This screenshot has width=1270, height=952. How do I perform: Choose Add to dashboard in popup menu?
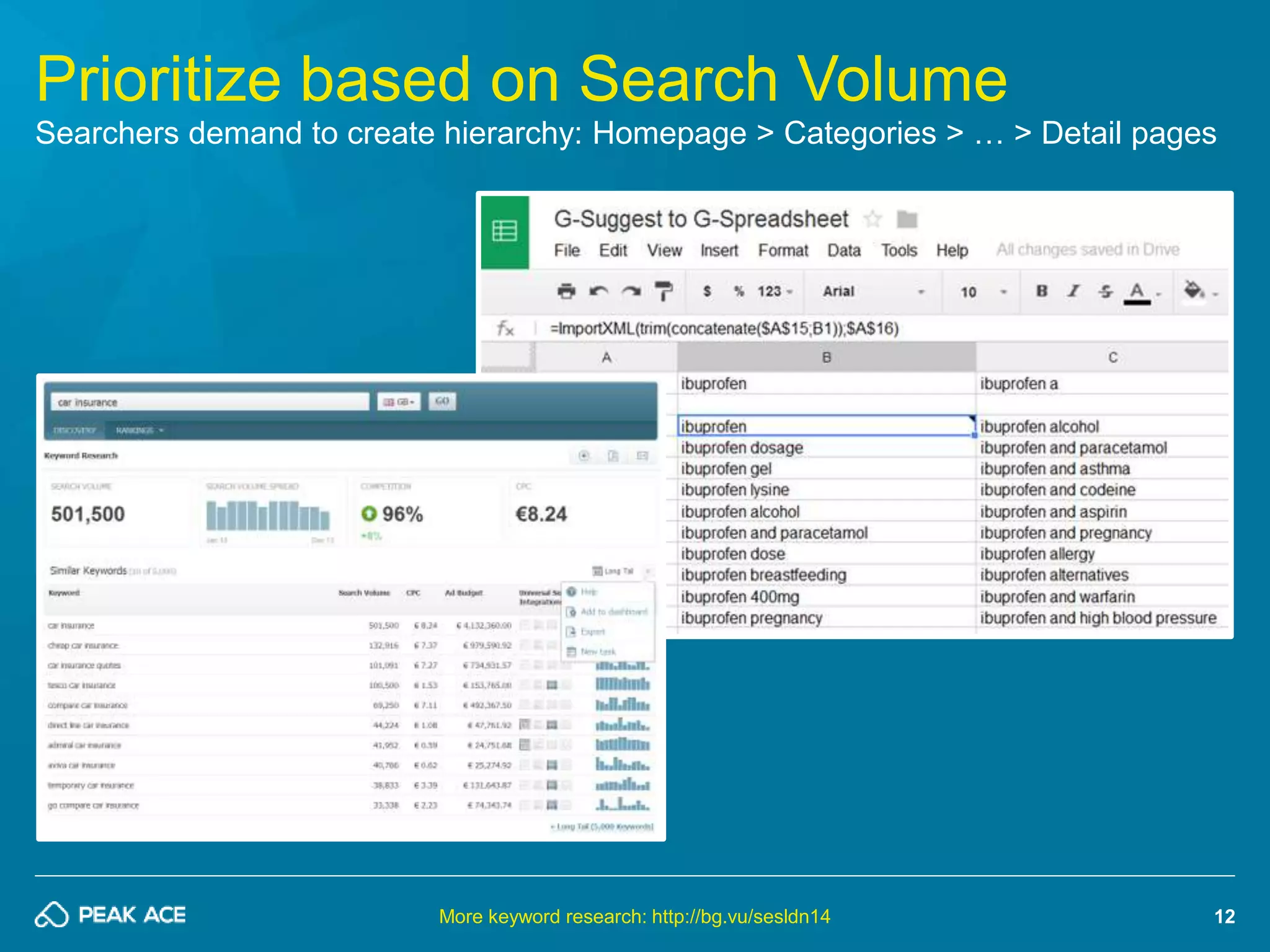[x=607, y=612]
